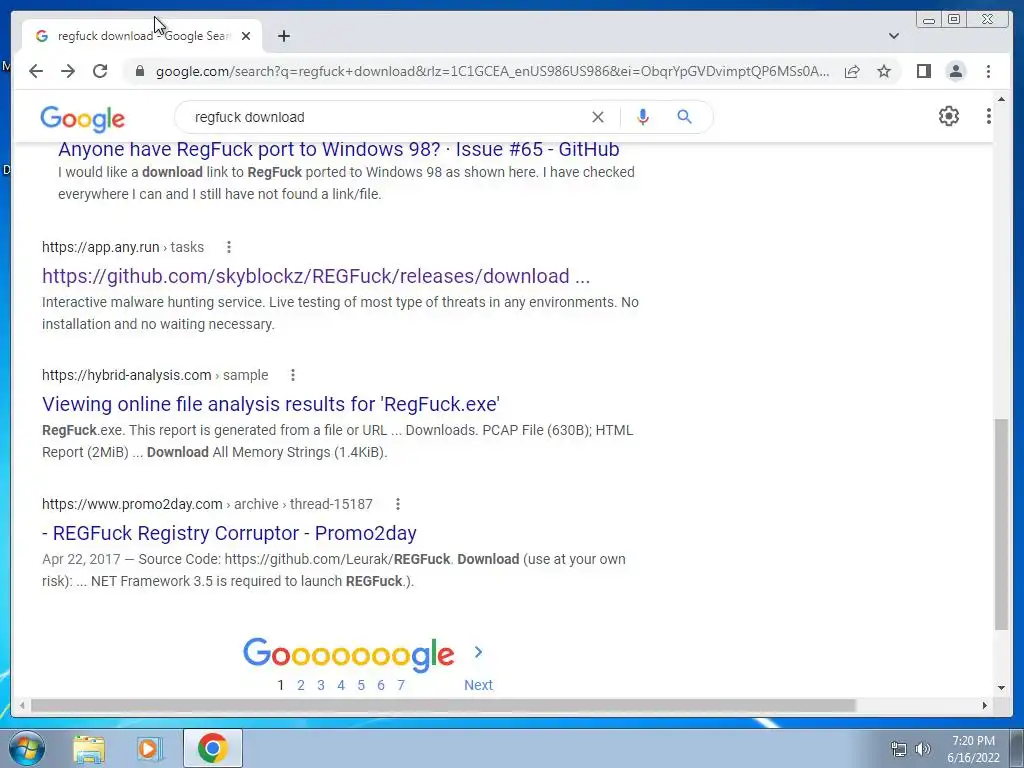Click the https://www.promo2day.com archive URL text
The width and height of the screenshot is (1024, 768).
tap(207, 504)
